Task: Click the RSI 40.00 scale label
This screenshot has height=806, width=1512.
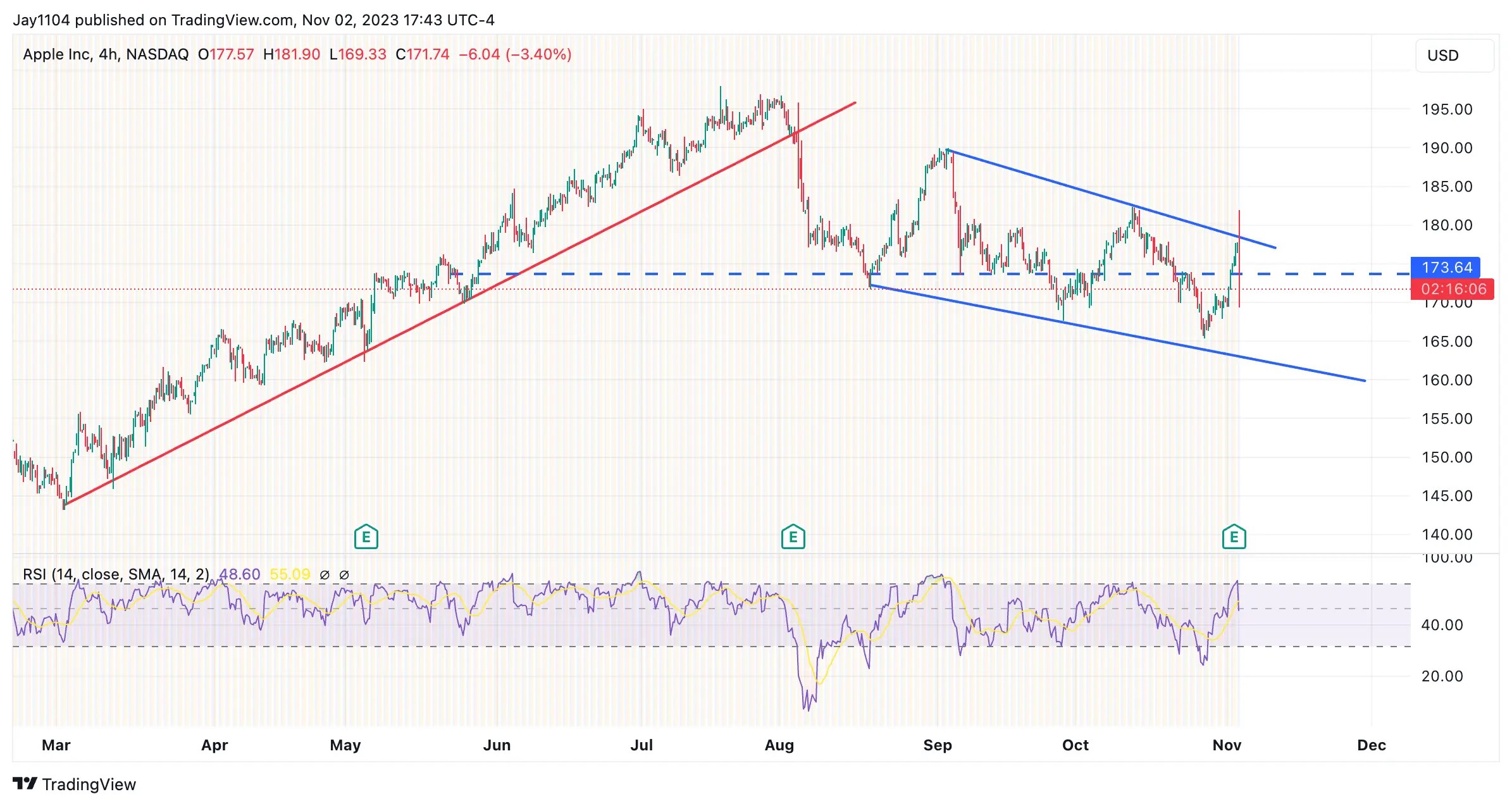Action: pos(1442,625)
